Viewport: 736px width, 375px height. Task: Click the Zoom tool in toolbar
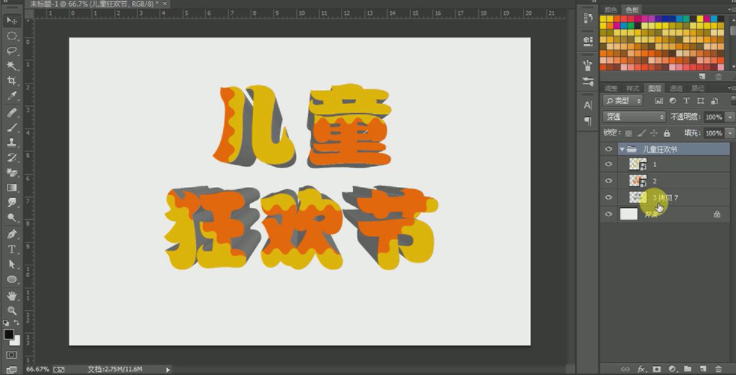pos(12,310)
